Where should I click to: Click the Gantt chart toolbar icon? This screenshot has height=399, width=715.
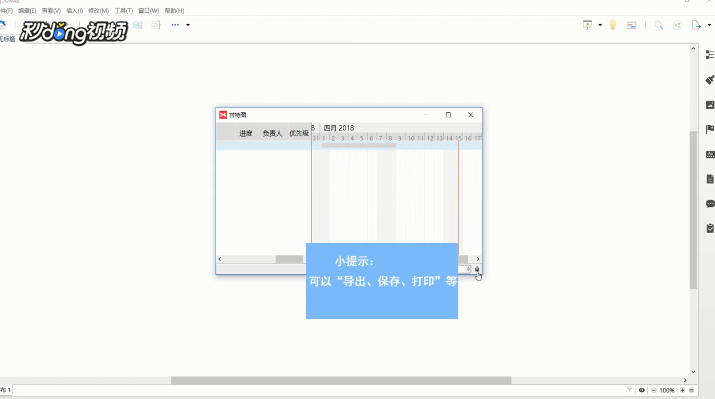pos(632,26)
